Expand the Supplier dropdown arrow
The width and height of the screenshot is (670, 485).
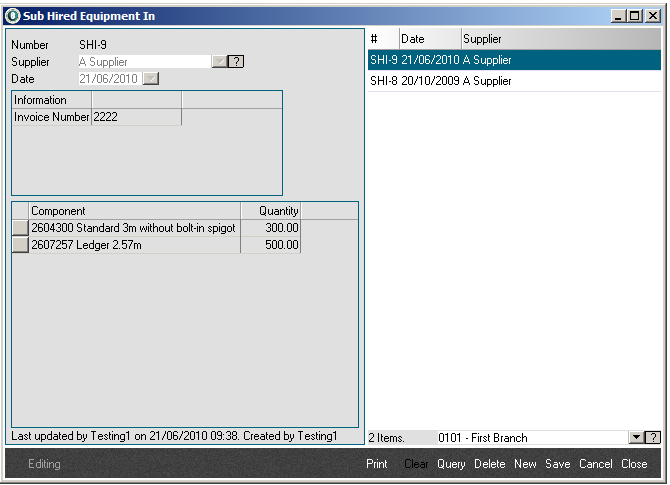coord(219,62)
